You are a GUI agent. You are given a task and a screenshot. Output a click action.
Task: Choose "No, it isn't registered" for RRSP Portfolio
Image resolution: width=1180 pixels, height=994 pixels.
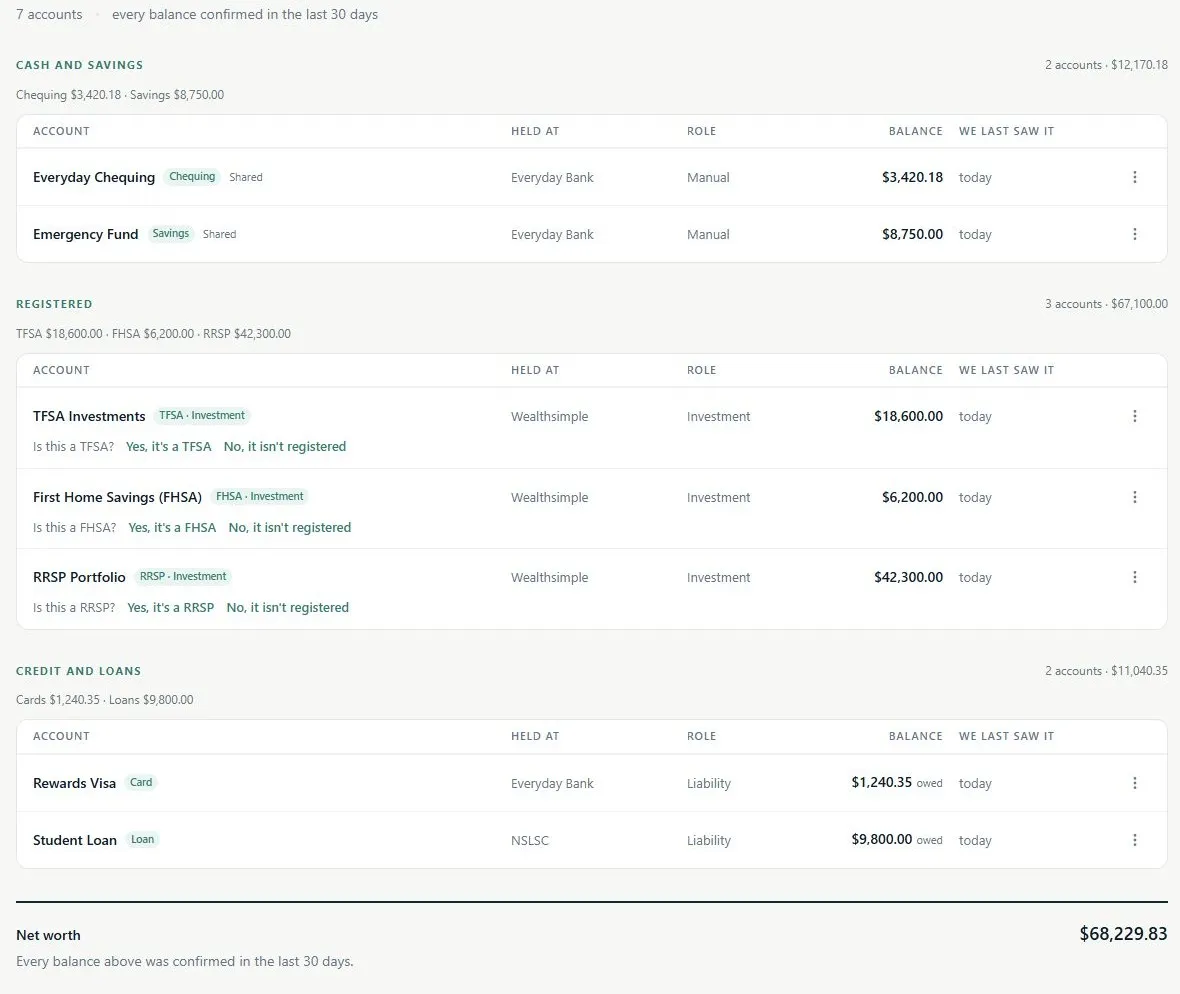pyautogui.click(x=287, y=607)
